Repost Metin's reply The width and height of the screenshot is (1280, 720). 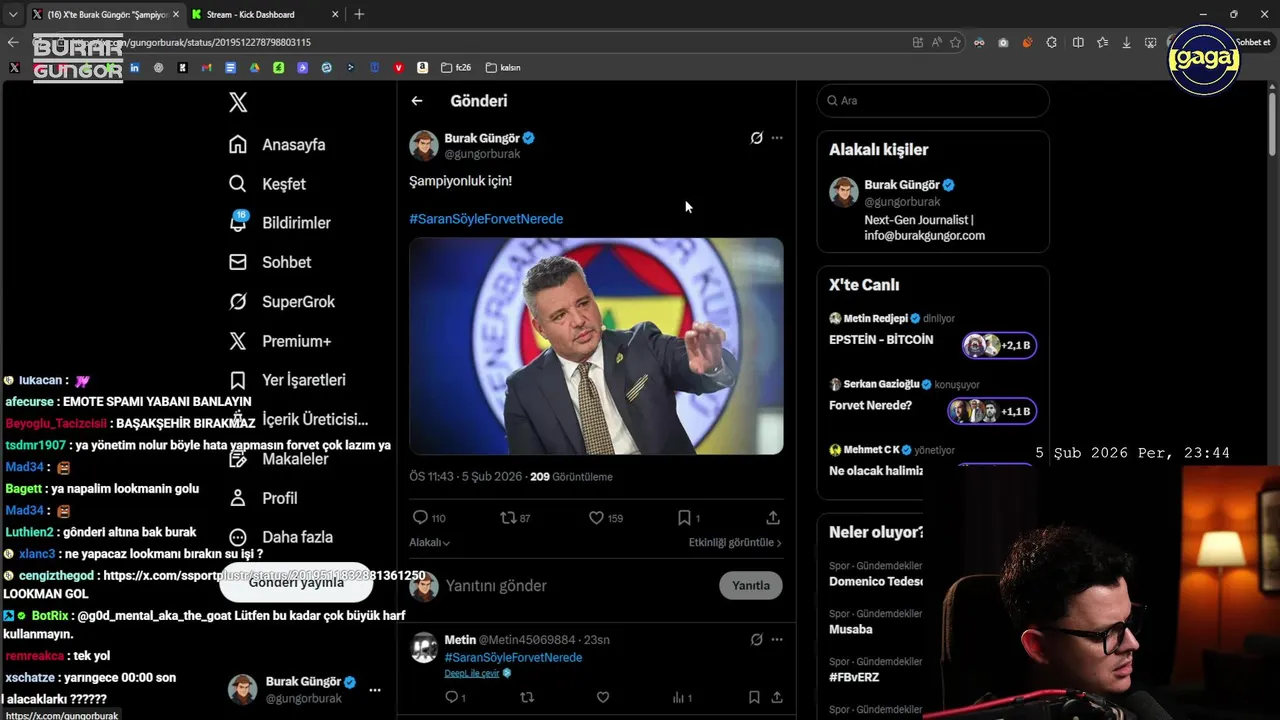(527, 697)
